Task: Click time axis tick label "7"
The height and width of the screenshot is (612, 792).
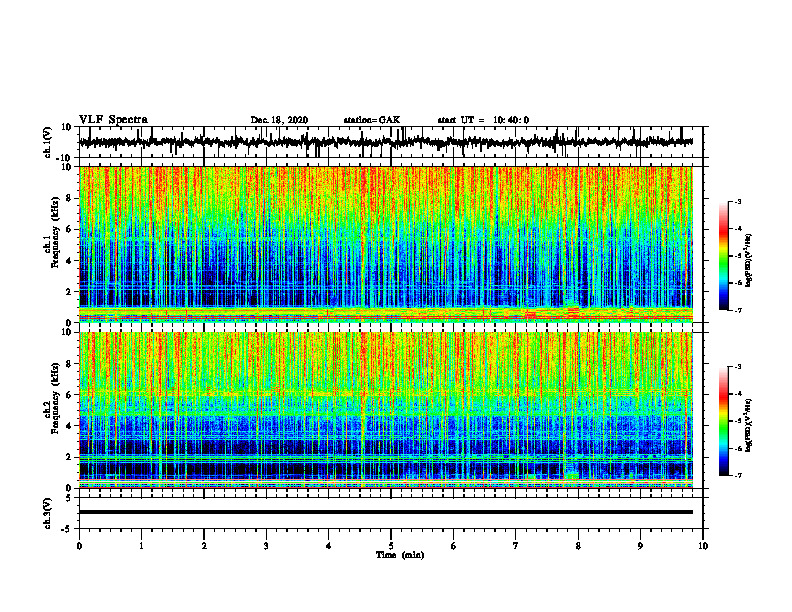Action: point(516,546)
